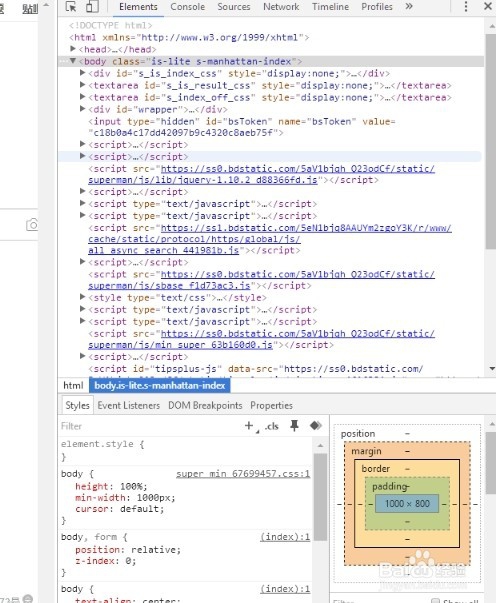
Task: Click the position label in box model
Action: point(358,433)
